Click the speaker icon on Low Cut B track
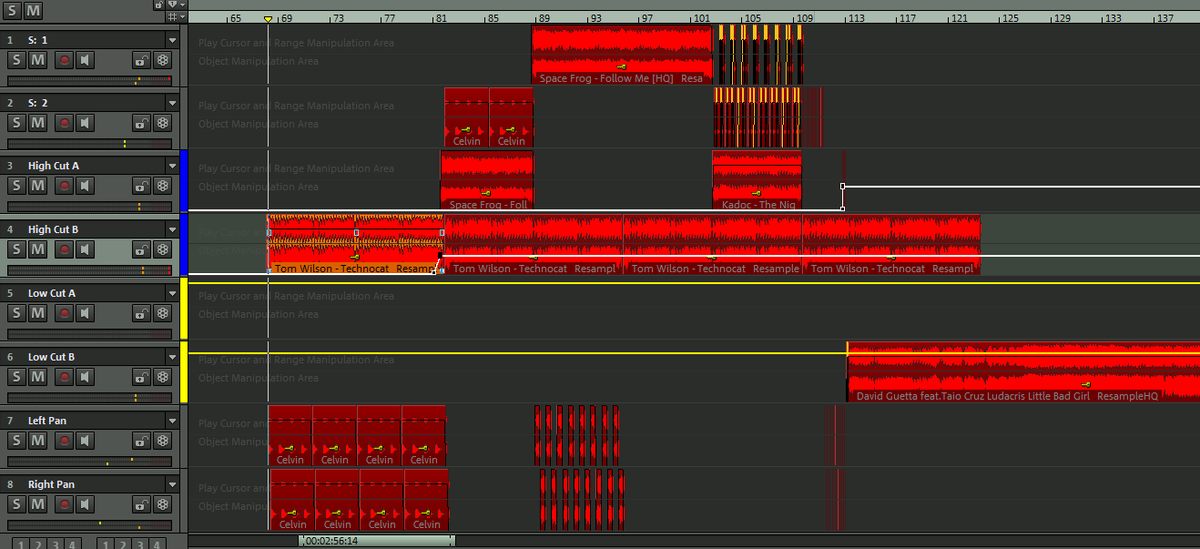Image resolution: width=1200 pixels, height=549 pixels. (86, 377)
